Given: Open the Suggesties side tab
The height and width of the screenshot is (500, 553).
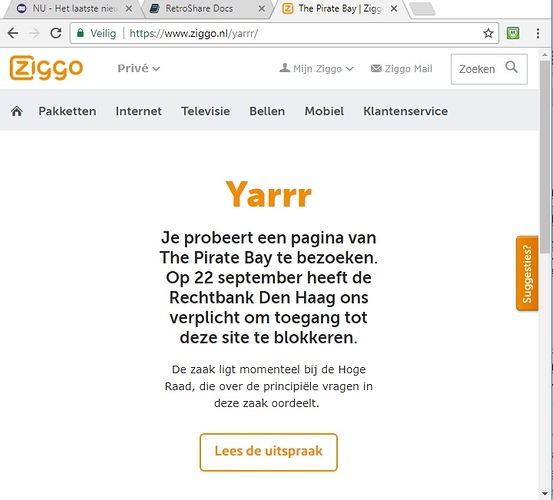Looking at the screenshot, I should tap(527, 273).
